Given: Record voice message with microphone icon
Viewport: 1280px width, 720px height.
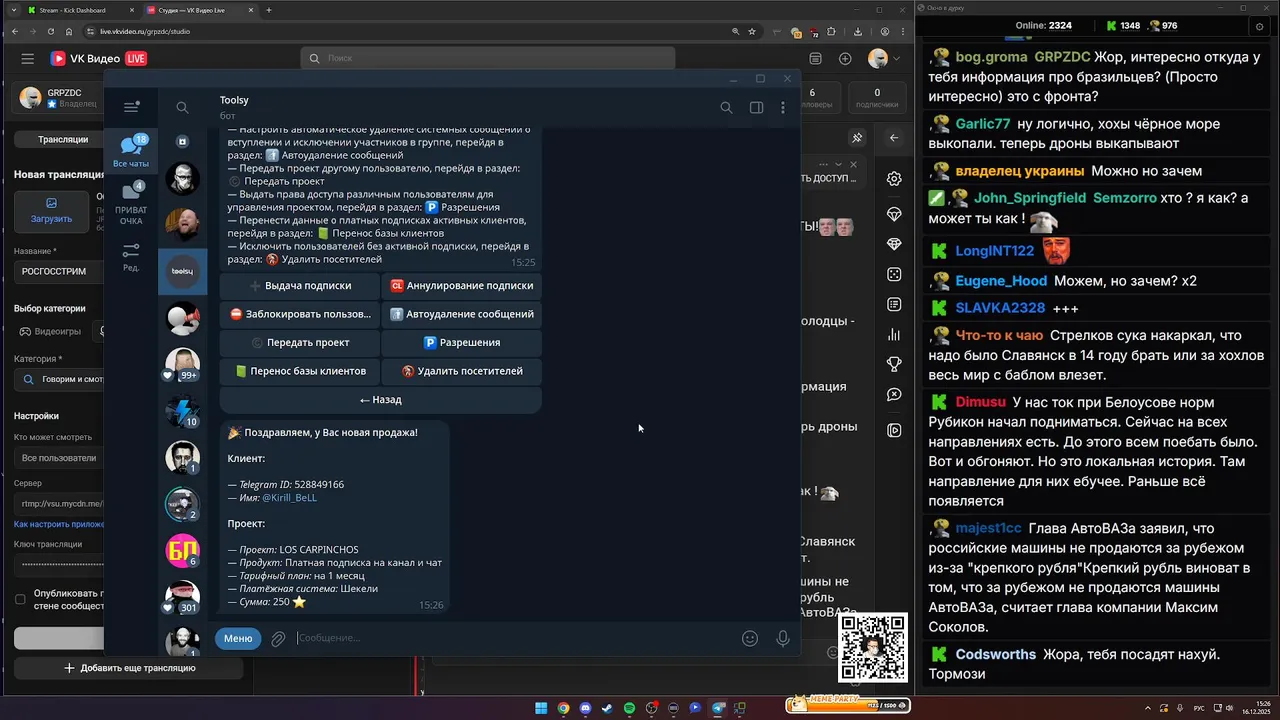Looking at the screenshot, I should (783, 638).
